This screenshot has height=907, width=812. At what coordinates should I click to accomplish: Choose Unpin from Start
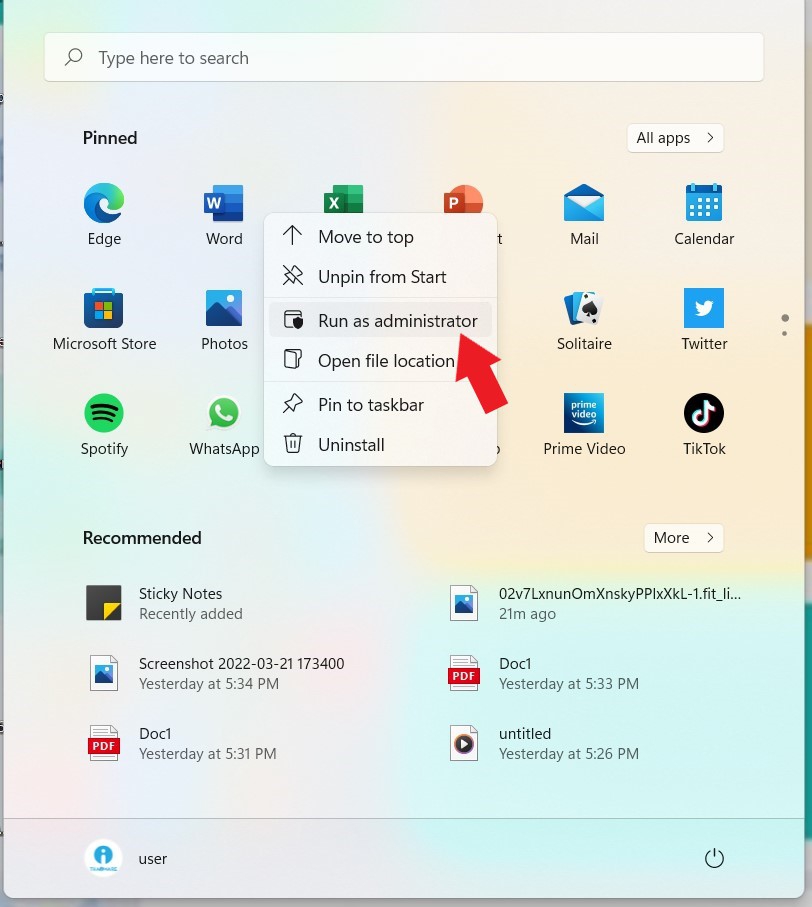click(x=381, y=276)
